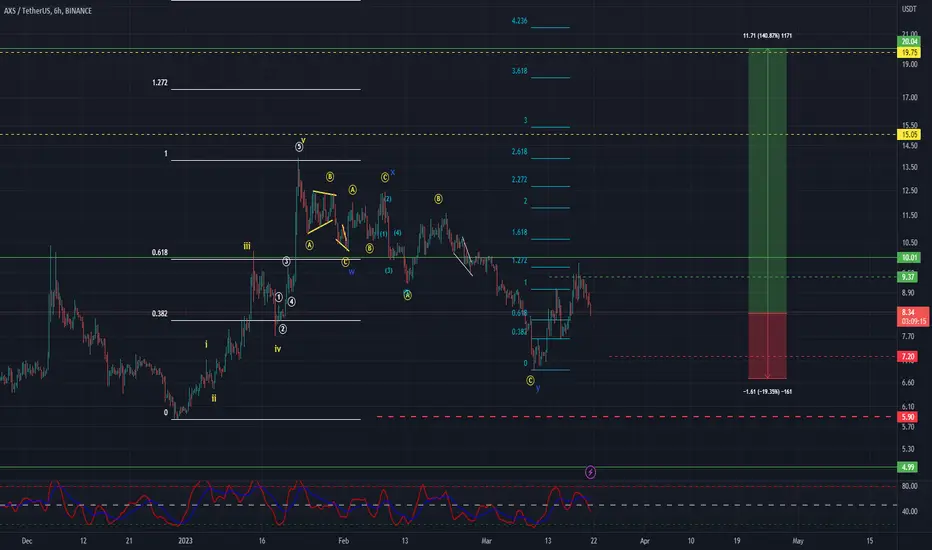Click the blue 3.618 Fibonacci level label
The width and height of the screenshot is (932, 550).
519,71
